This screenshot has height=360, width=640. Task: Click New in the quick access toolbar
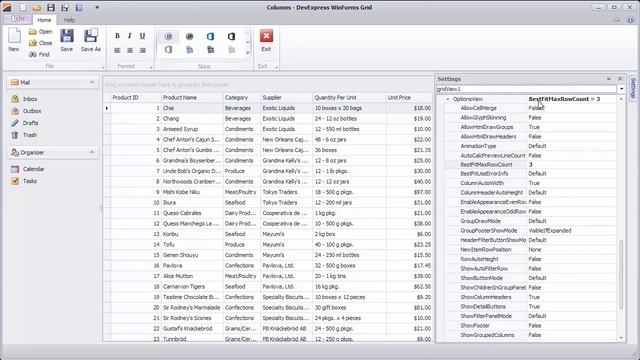pos(23,7)
